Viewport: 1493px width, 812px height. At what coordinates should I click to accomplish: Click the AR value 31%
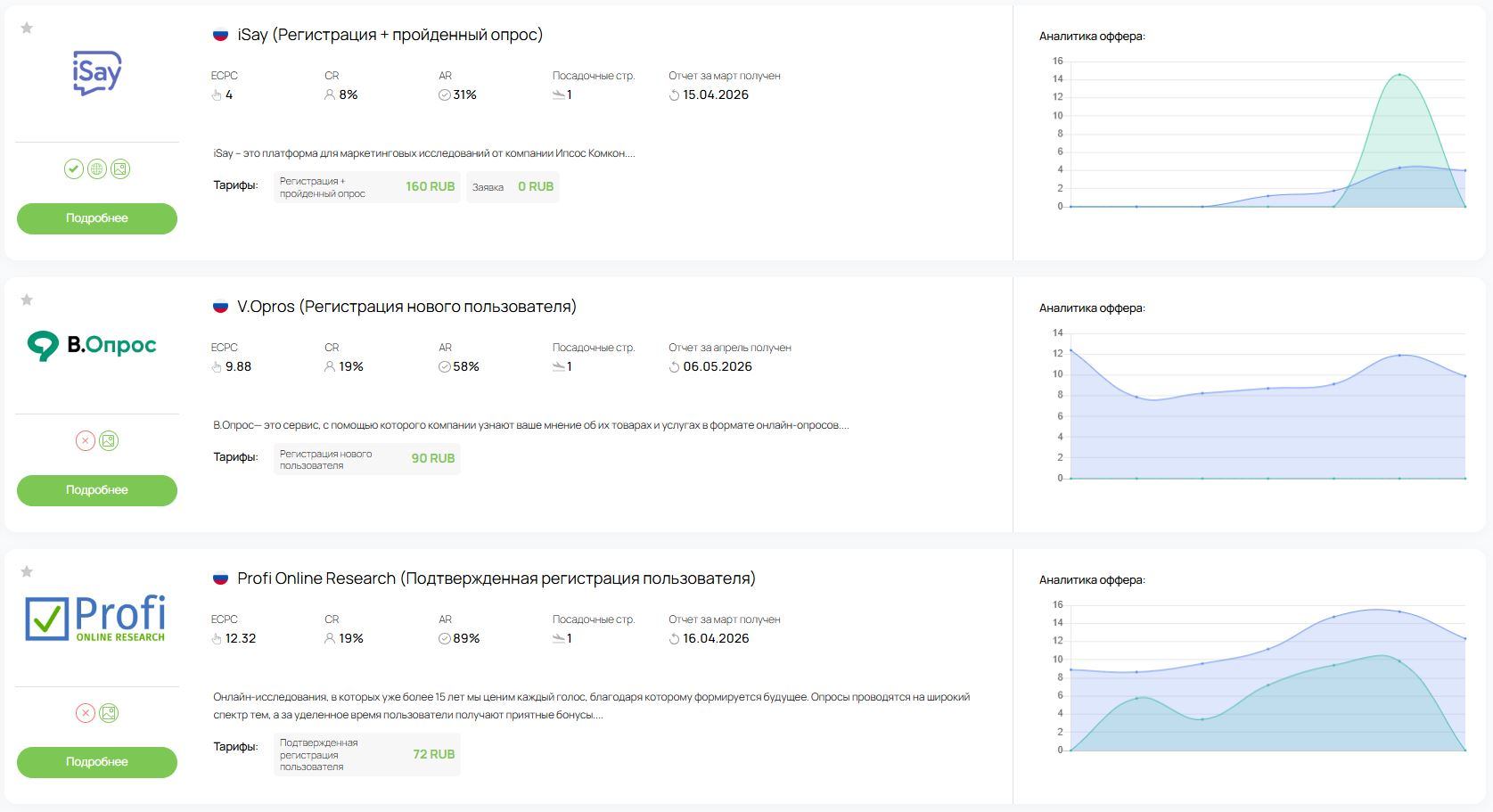(465, 95)
